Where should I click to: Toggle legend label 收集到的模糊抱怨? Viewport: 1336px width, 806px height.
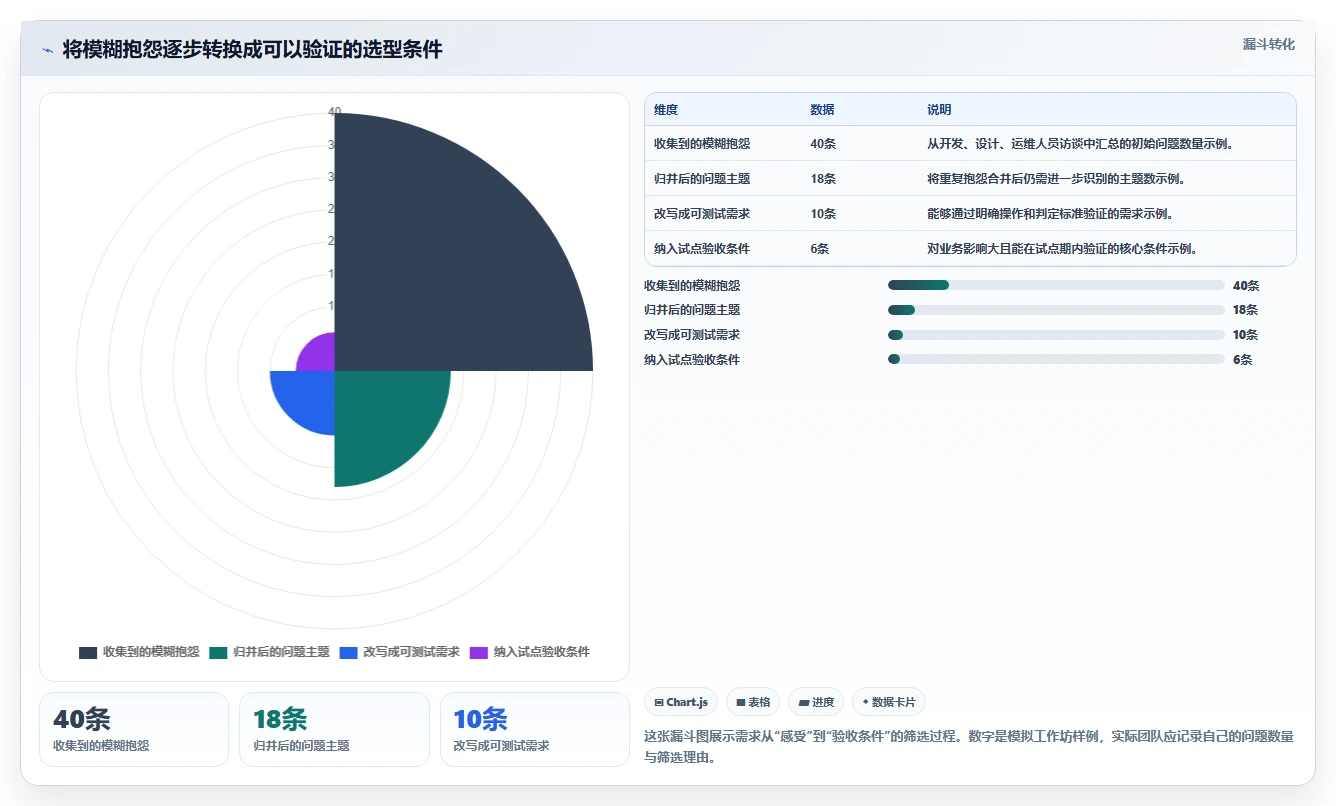(x=151, y=652)
